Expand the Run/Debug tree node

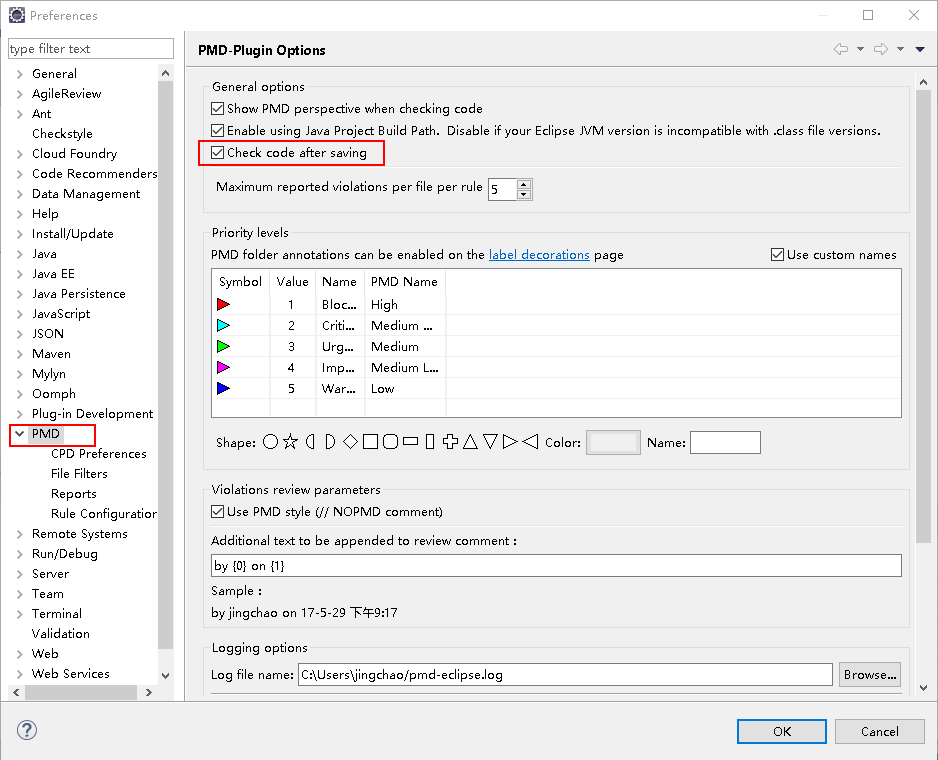20,554
